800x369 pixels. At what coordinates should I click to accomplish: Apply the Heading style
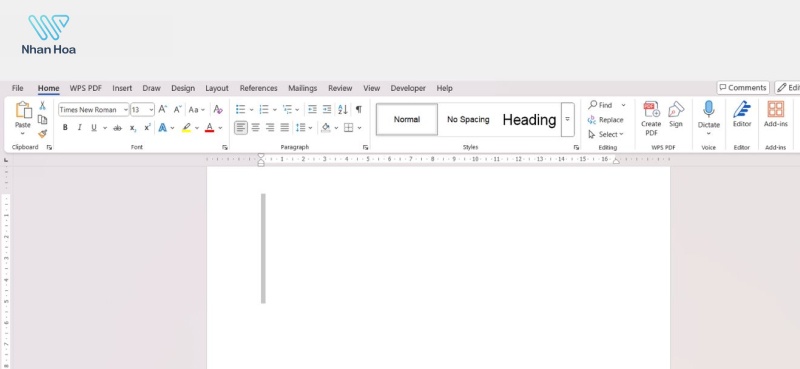(529, 119)
